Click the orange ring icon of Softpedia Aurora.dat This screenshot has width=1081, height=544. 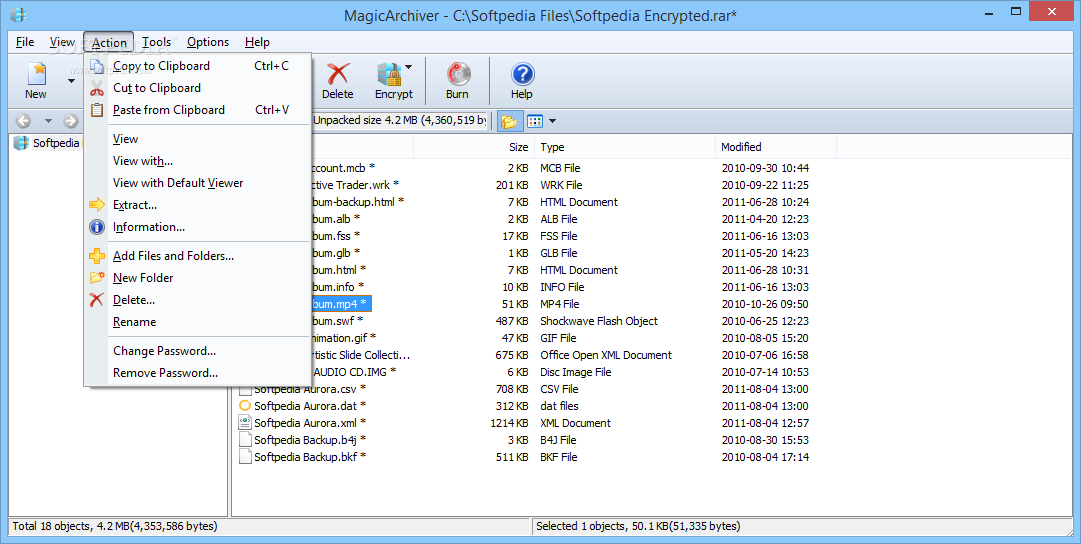pos(245,406)
